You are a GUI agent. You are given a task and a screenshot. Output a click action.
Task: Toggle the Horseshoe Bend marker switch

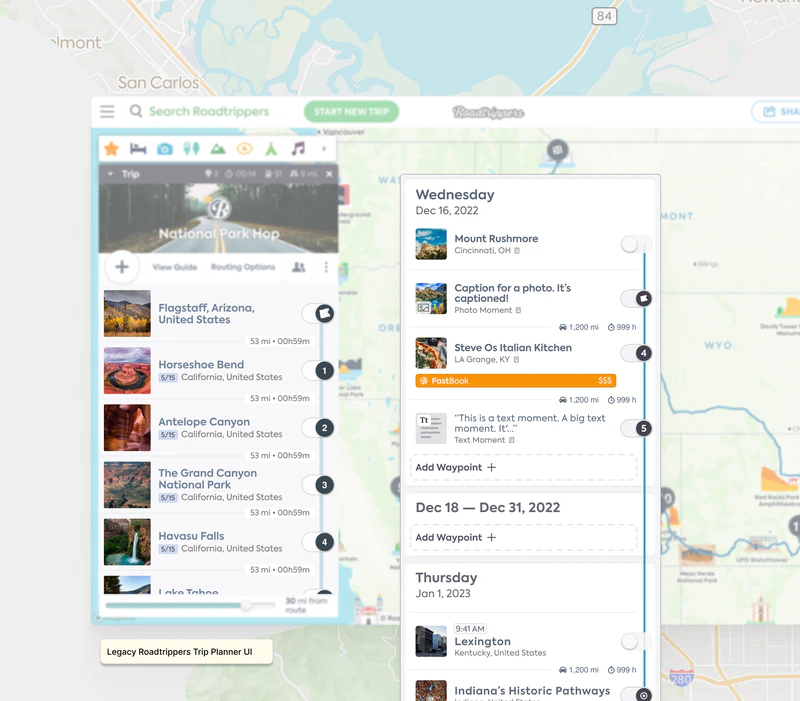click(x=317, y=370)
